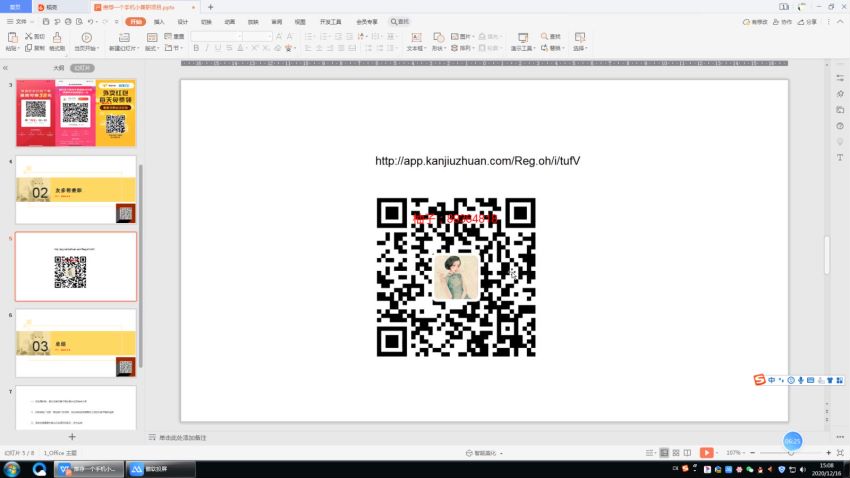Click the New Slide icon
This screenshot has height=478, width=850.
(124, 37)
